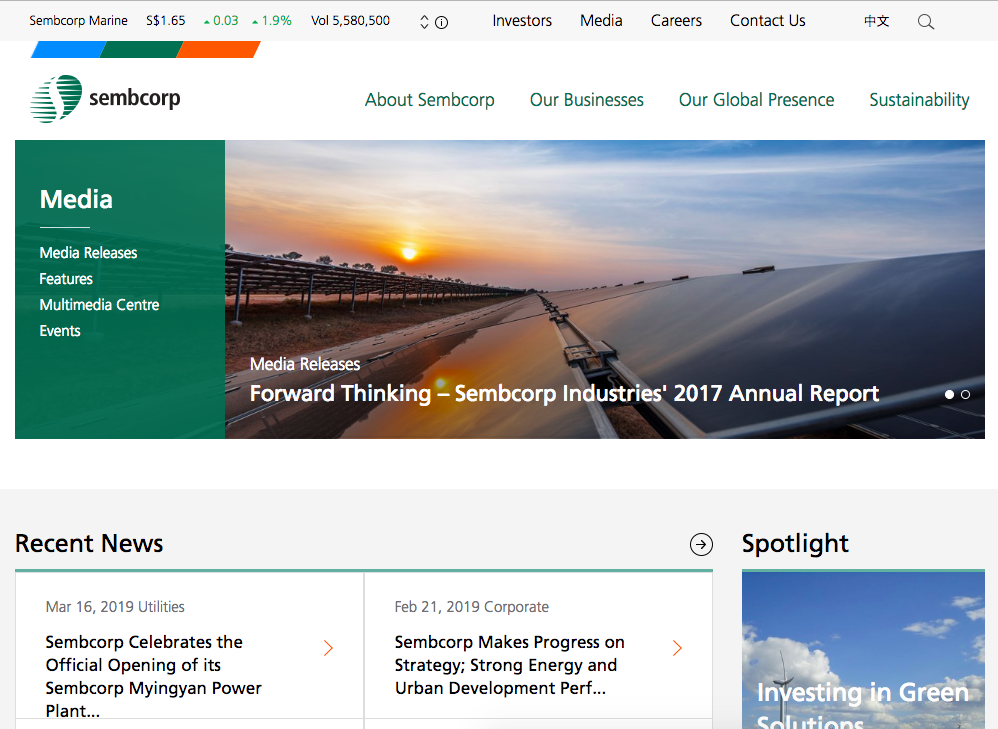
Task: Click the Media Releases banner label
Action: [305, 364]
